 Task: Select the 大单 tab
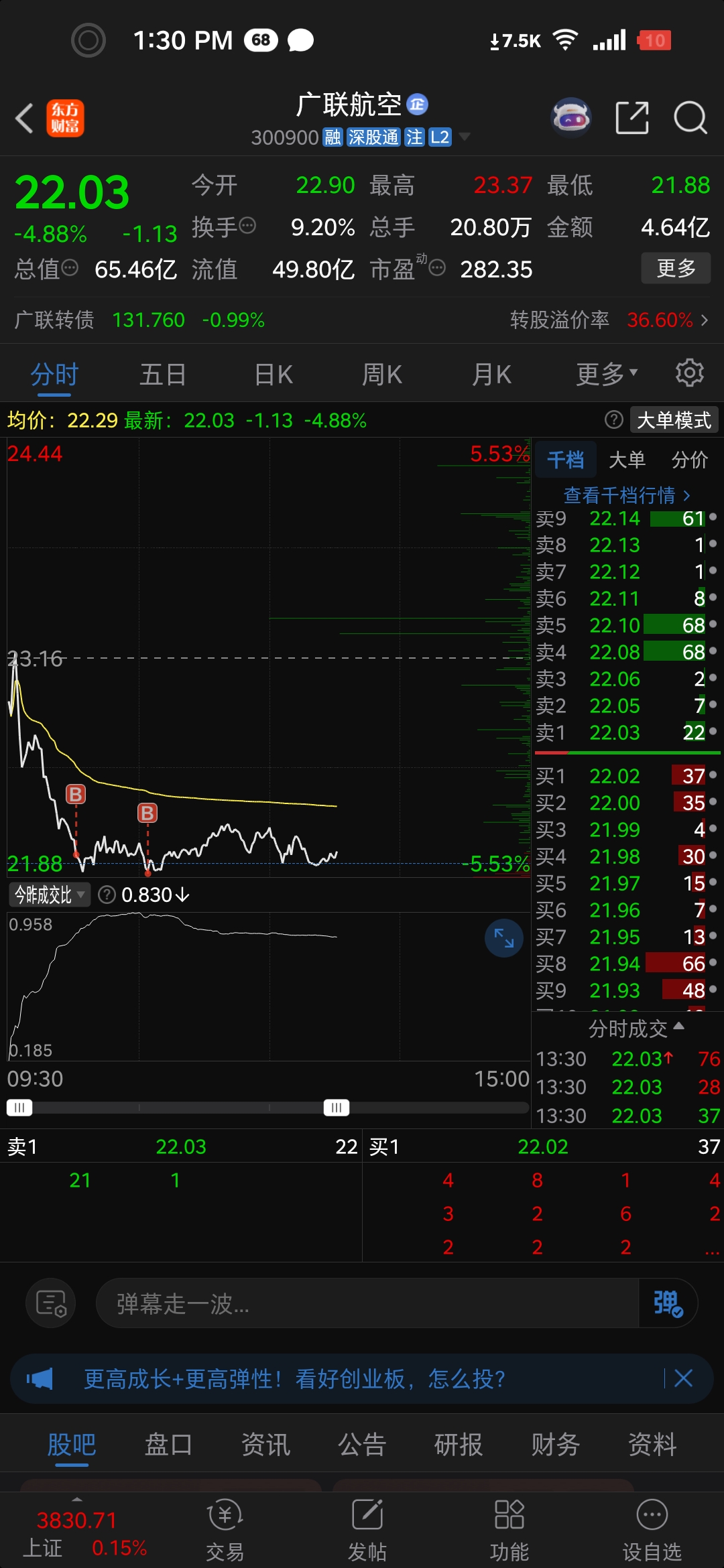[627, 460]
